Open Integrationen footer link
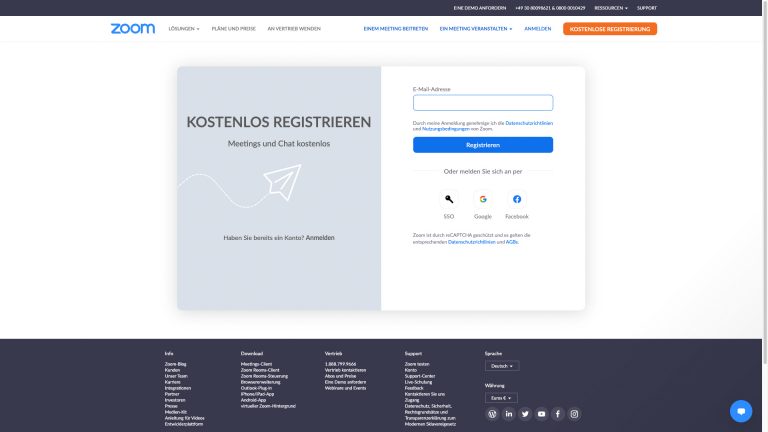The height and width of the screenshot is (432, 768). [x=178, y=388]
